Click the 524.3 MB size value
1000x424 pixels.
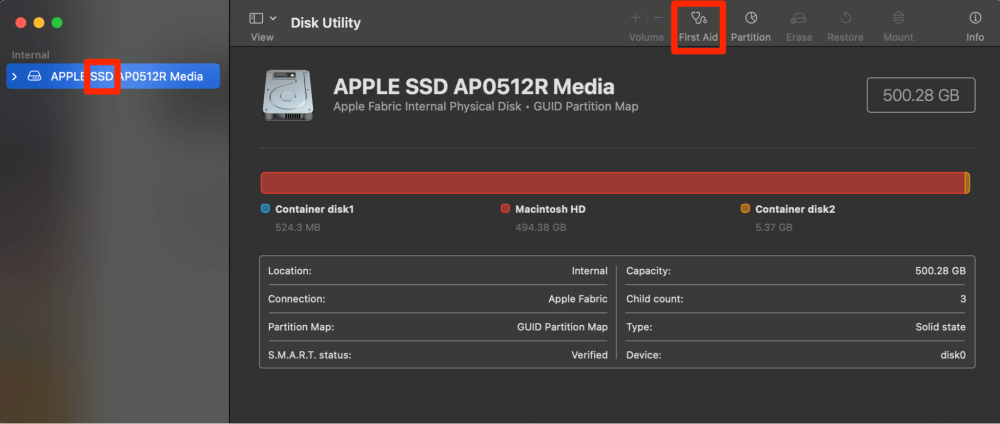297,227
